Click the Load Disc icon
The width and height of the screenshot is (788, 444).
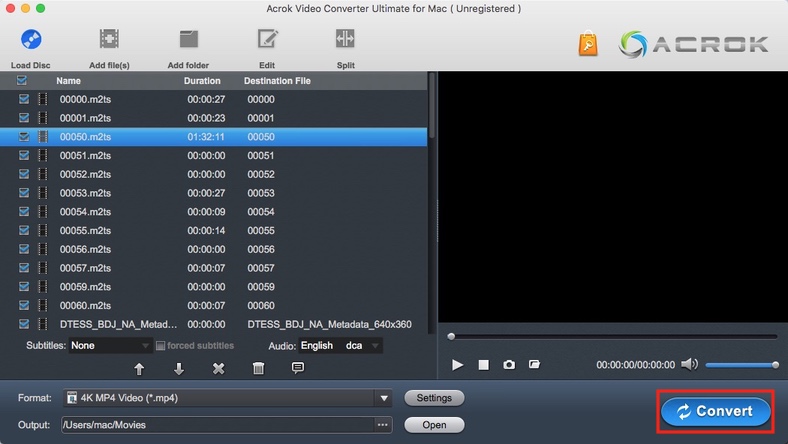coord(31,39)
